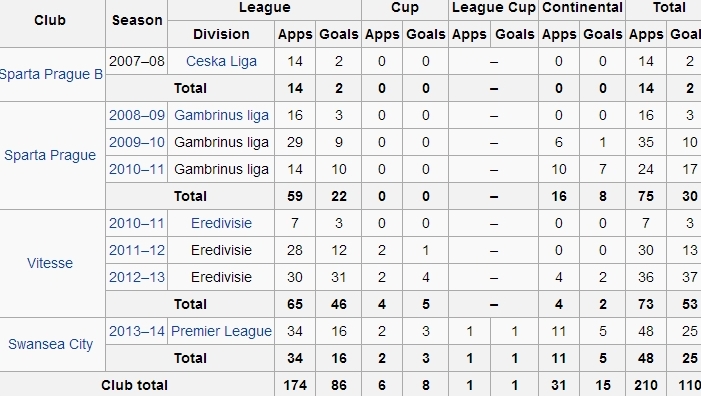Open the 2009–10 season link
The height and width of the screenshot is (396, 701).
tap(137, 142)
